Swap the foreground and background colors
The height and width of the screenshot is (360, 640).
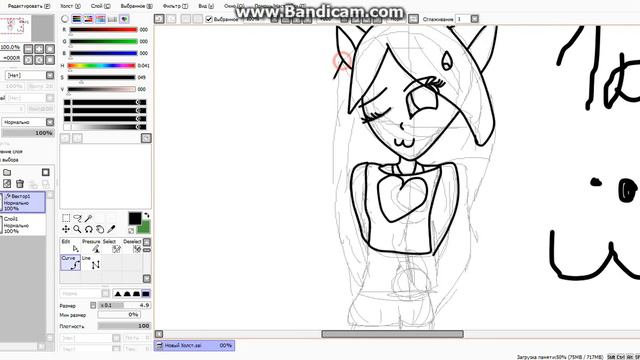click(x=147, y=215)
